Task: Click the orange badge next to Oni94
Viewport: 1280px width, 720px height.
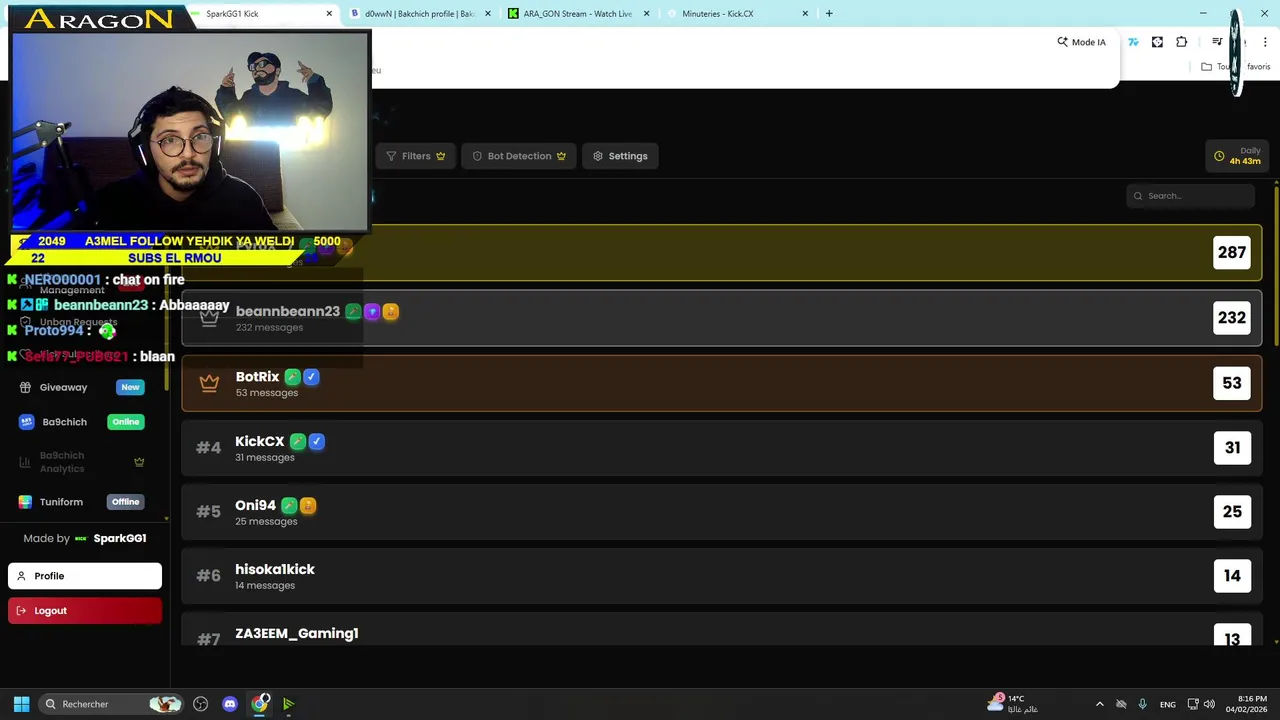Action: [x=308, y=506]
